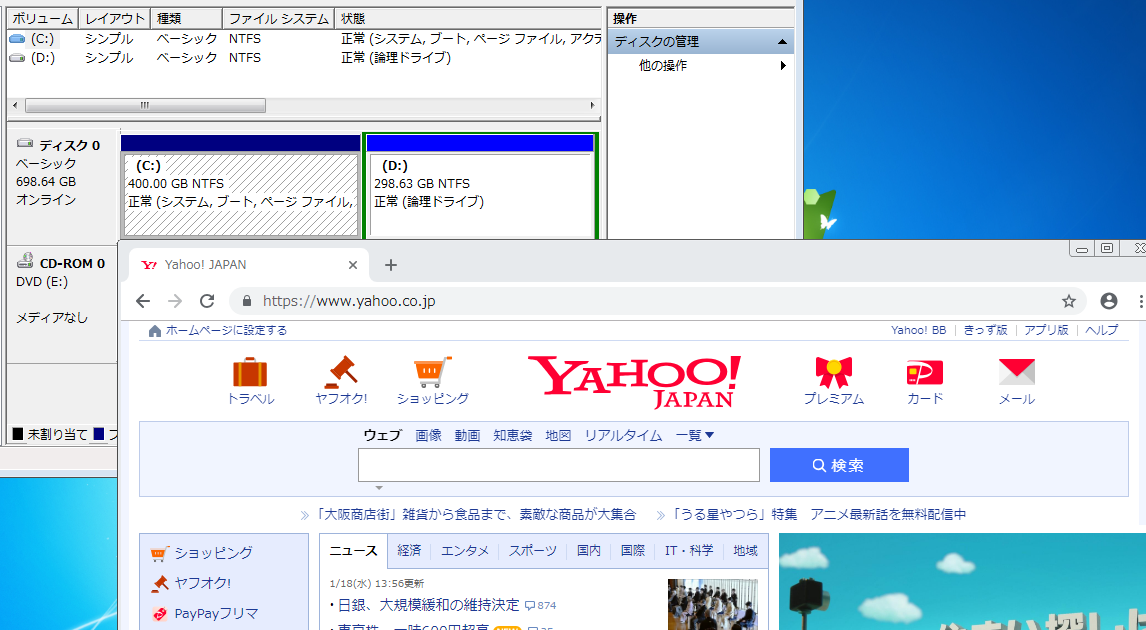Switch to the 国内 news tab
The width and height of the screenshot is (1146, 630).
[589, 551]
